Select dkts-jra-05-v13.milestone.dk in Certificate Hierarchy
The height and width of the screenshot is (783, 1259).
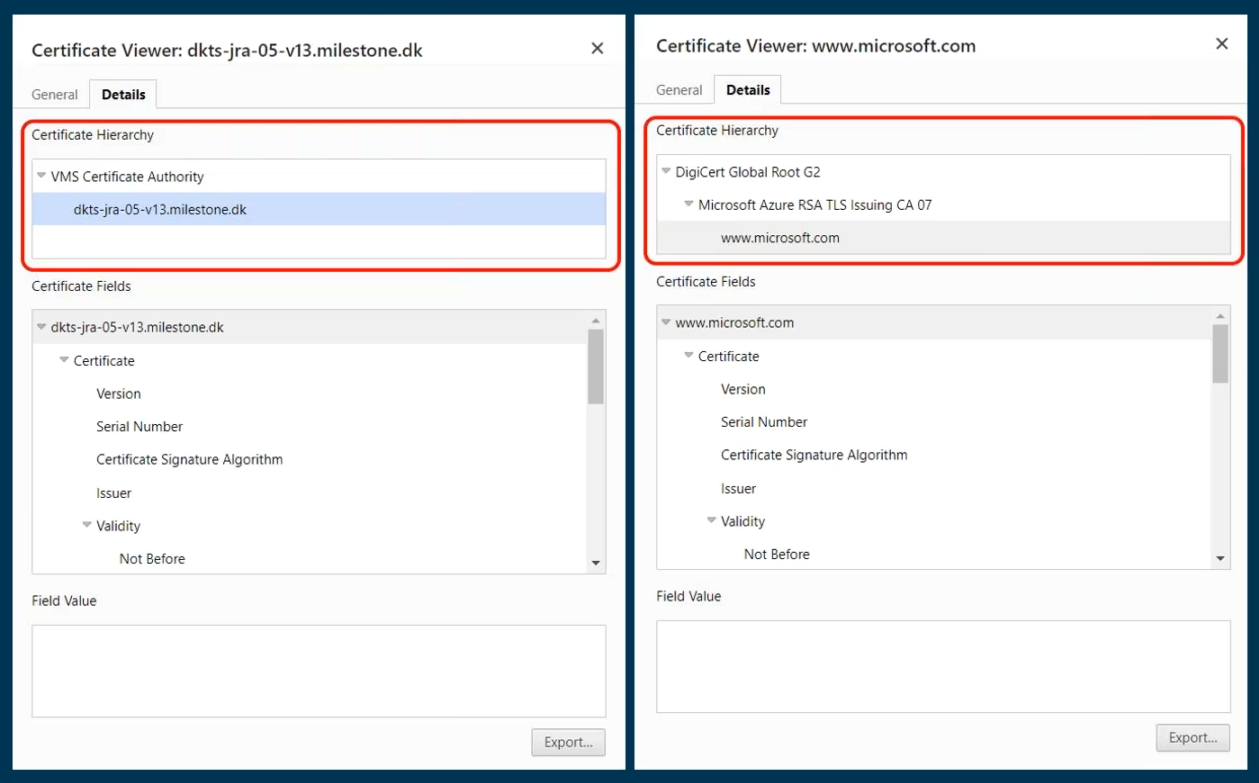(160, 210)
